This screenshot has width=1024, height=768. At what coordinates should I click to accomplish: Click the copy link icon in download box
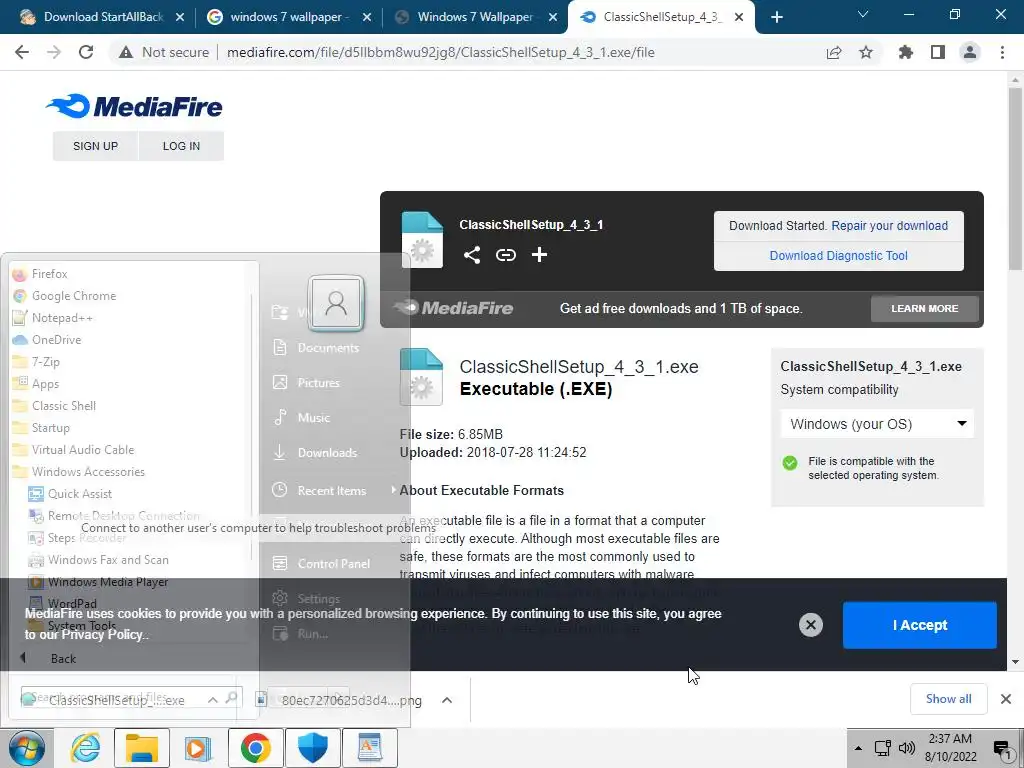[505, 255]
